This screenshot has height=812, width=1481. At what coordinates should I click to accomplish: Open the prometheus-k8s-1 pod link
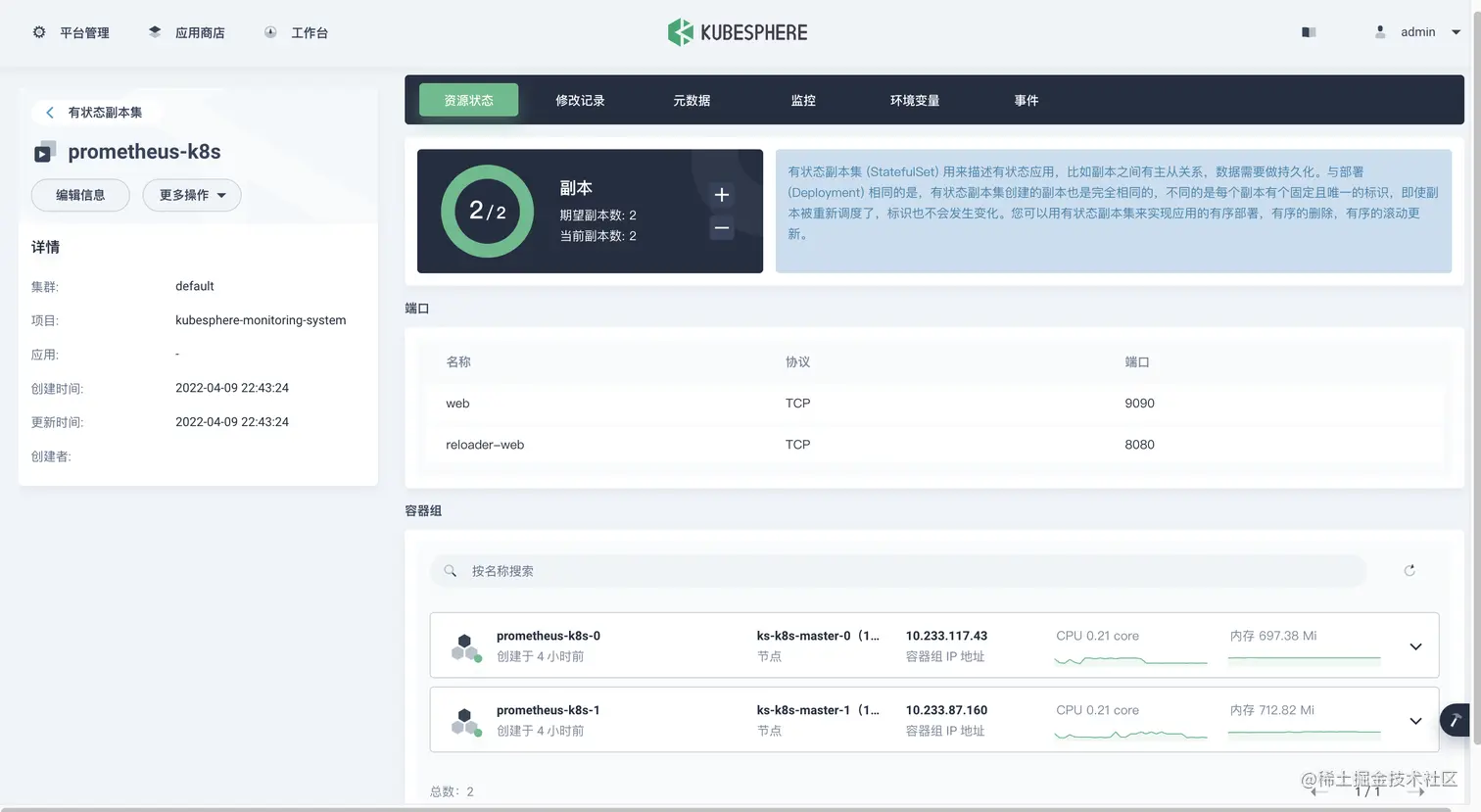tap(549, 710)
